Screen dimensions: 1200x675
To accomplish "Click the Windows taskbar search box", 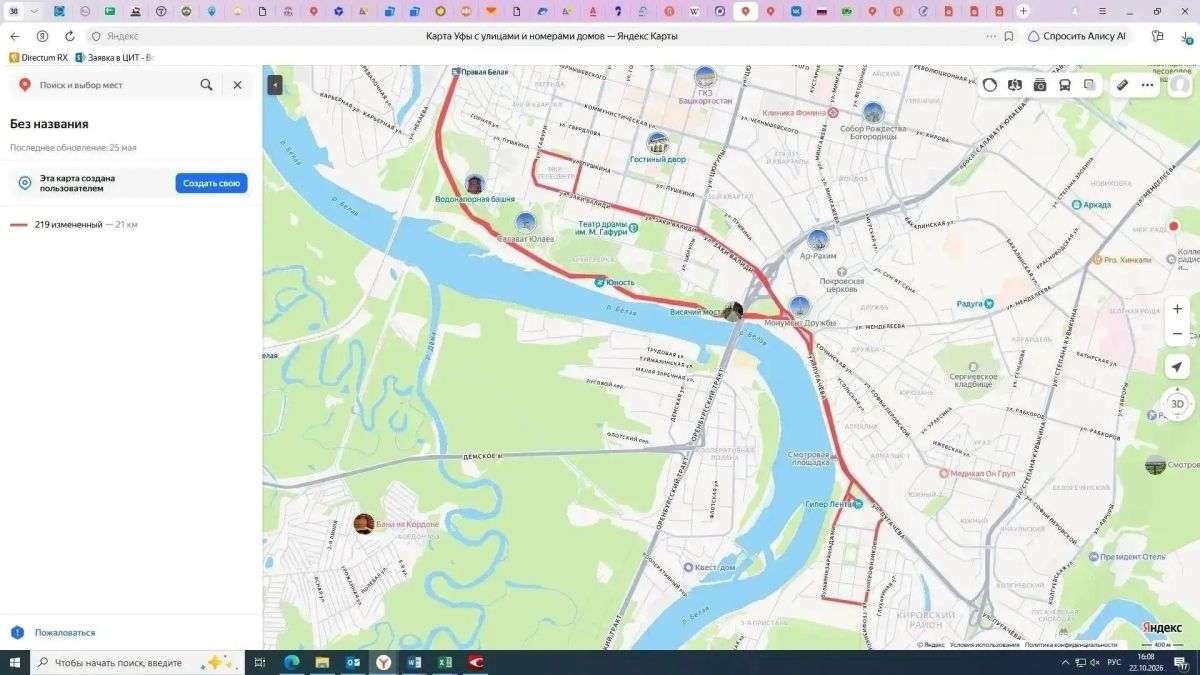I will (137, 662).
